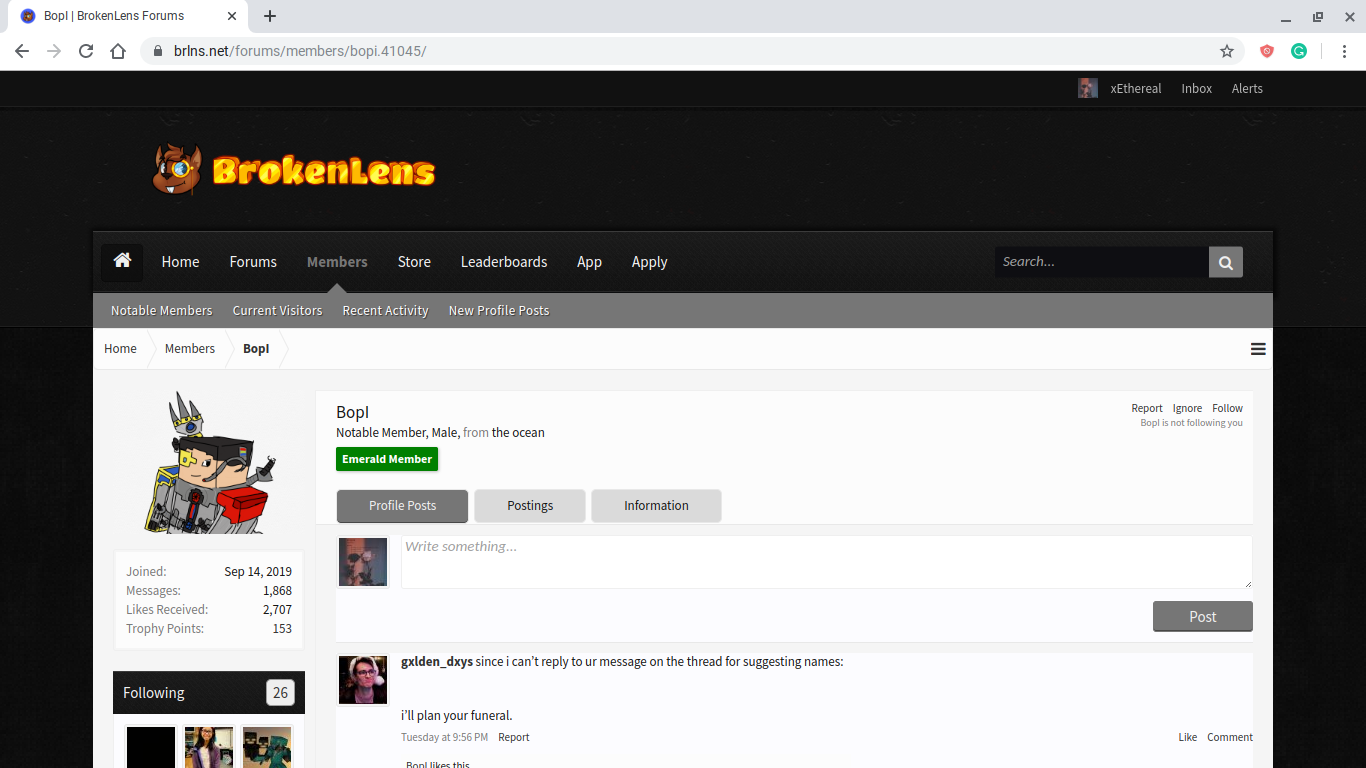The width and height of the screenshot is (1366, 768).
Task: Click the BrokenLens logo
Action: pos(293,169)
